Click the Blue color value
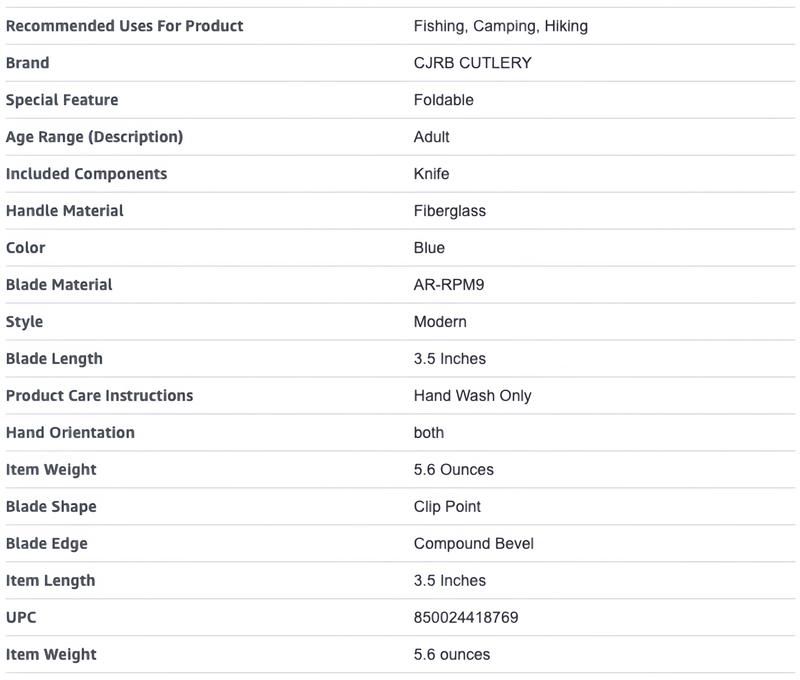This screenshot has width=800, height=680. tap(429, 248)
